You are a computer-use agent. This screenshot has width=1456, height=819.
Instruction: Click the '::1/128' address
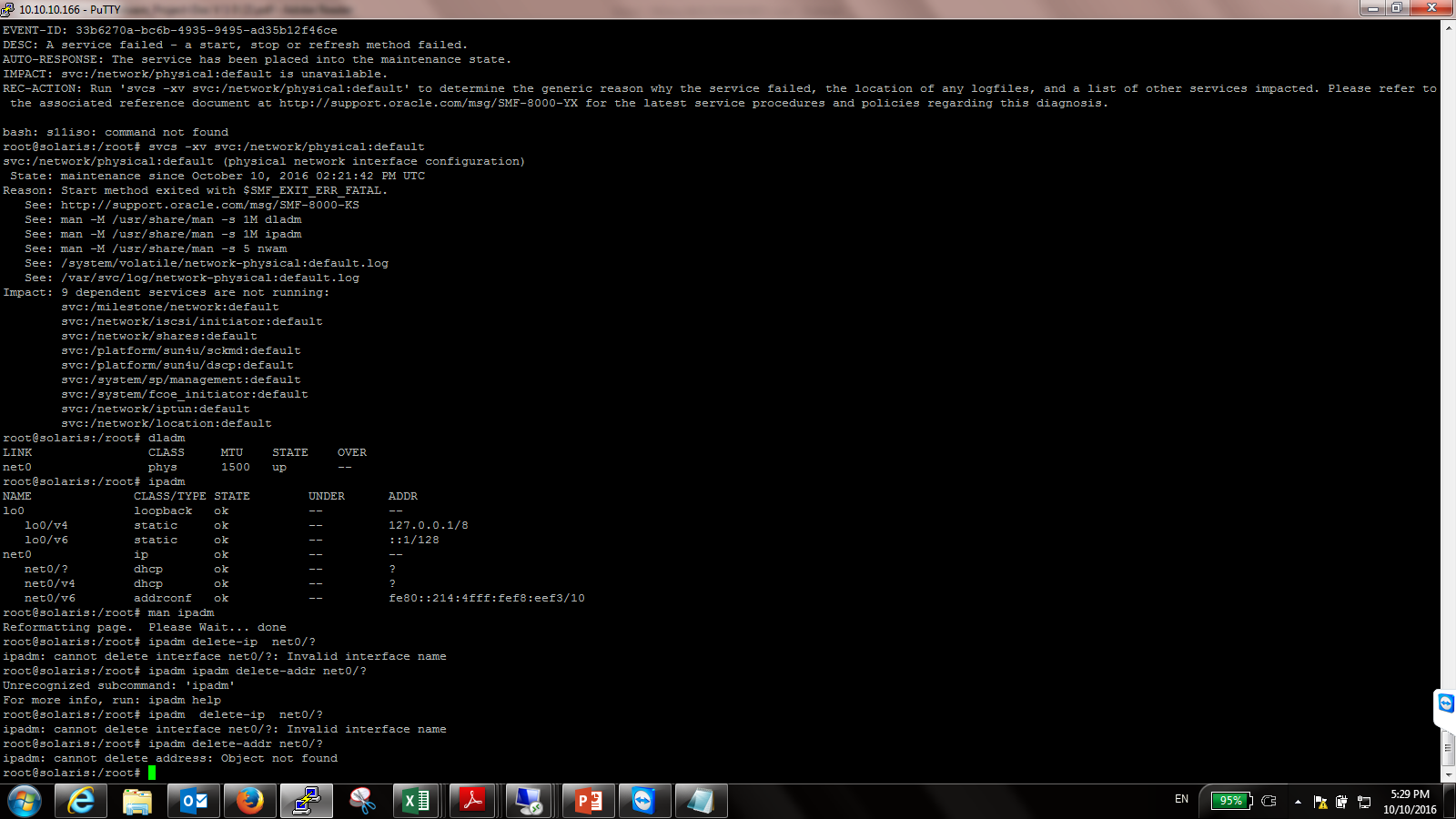[414, 540]
